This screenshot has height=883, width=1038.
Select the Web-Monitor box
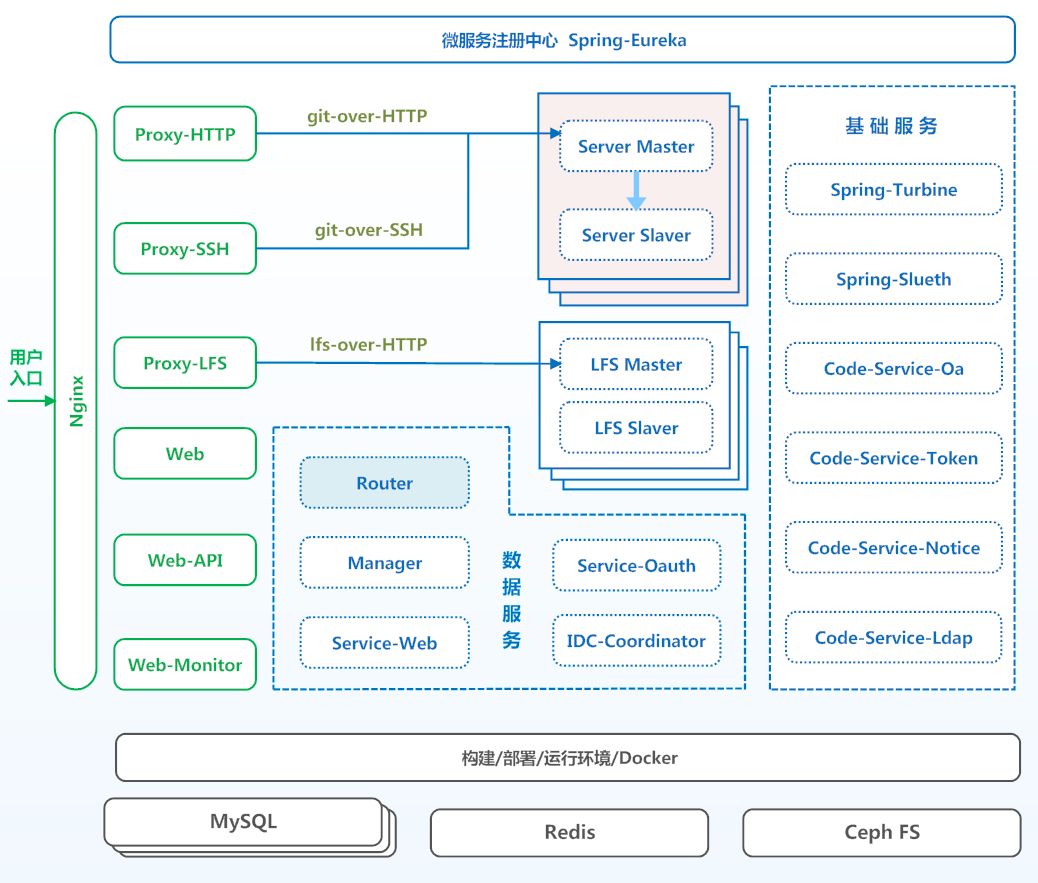pyautogui.click(x=185, y=665)
